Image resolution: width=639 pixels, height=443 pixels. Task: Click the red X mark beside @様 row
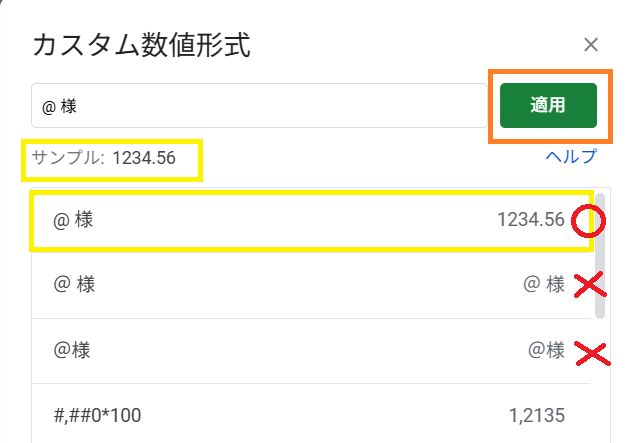coord(593,353)
